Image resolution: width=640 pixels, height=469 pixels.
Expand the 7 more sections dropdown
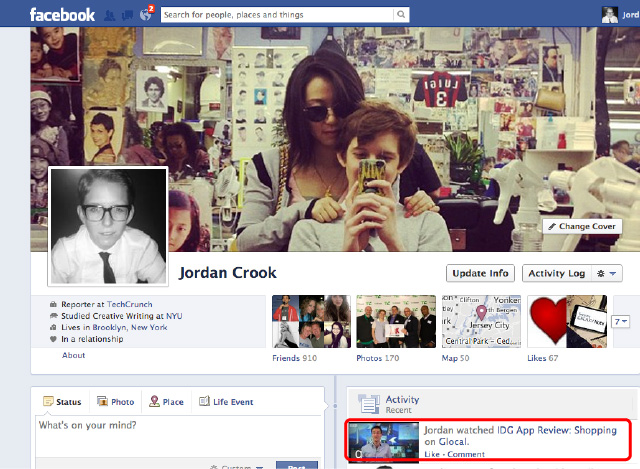[x=620, y=322]
